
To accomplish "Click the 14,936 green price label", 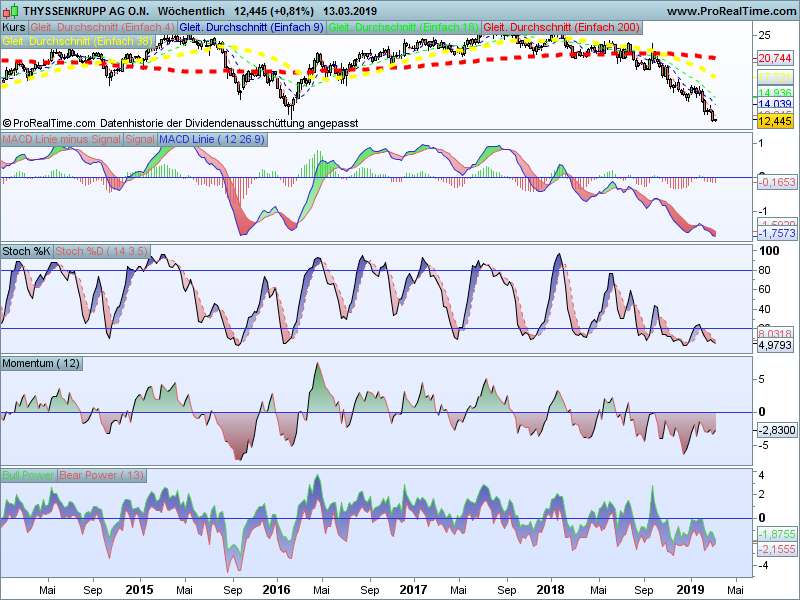I will point(774,92).
